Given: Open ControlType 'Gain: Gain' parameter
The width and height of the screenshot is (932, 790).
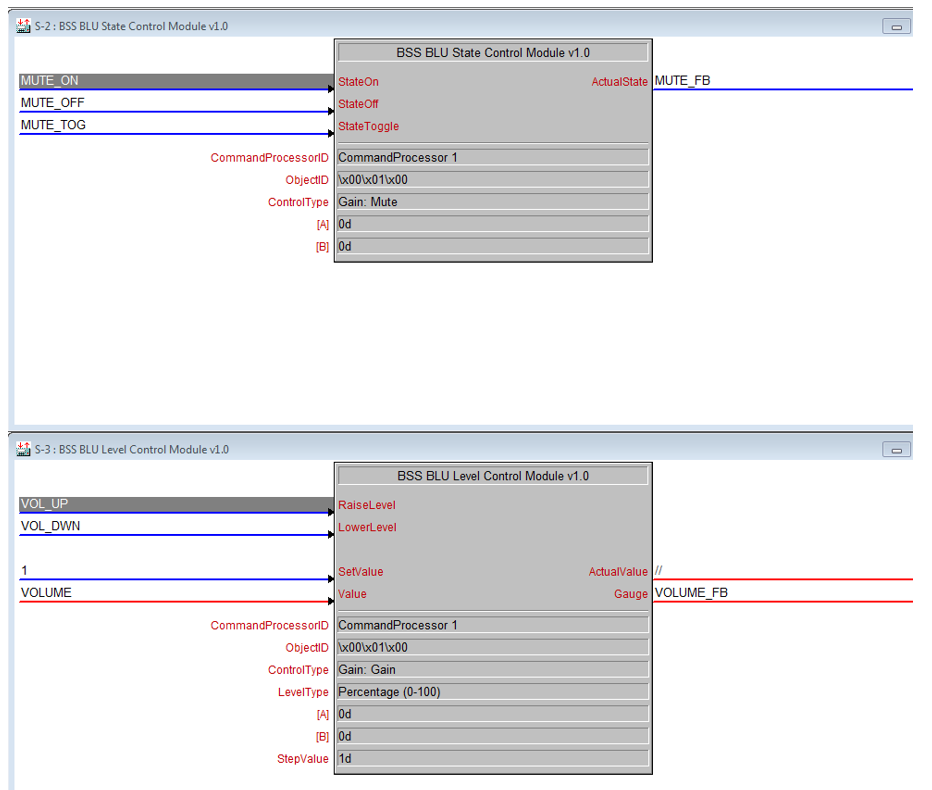Looking at the screenshot, I should pos(492,670).
